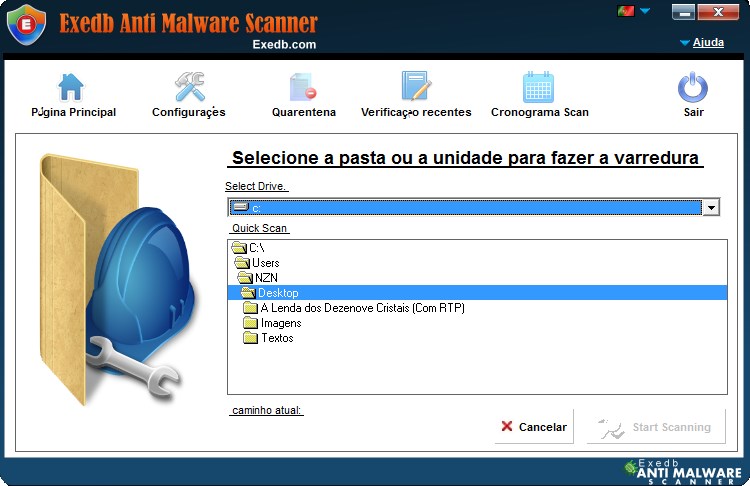Close the Exedb scanner window
The height and width of the screenshot is (486, 750).
click(718, 12)
